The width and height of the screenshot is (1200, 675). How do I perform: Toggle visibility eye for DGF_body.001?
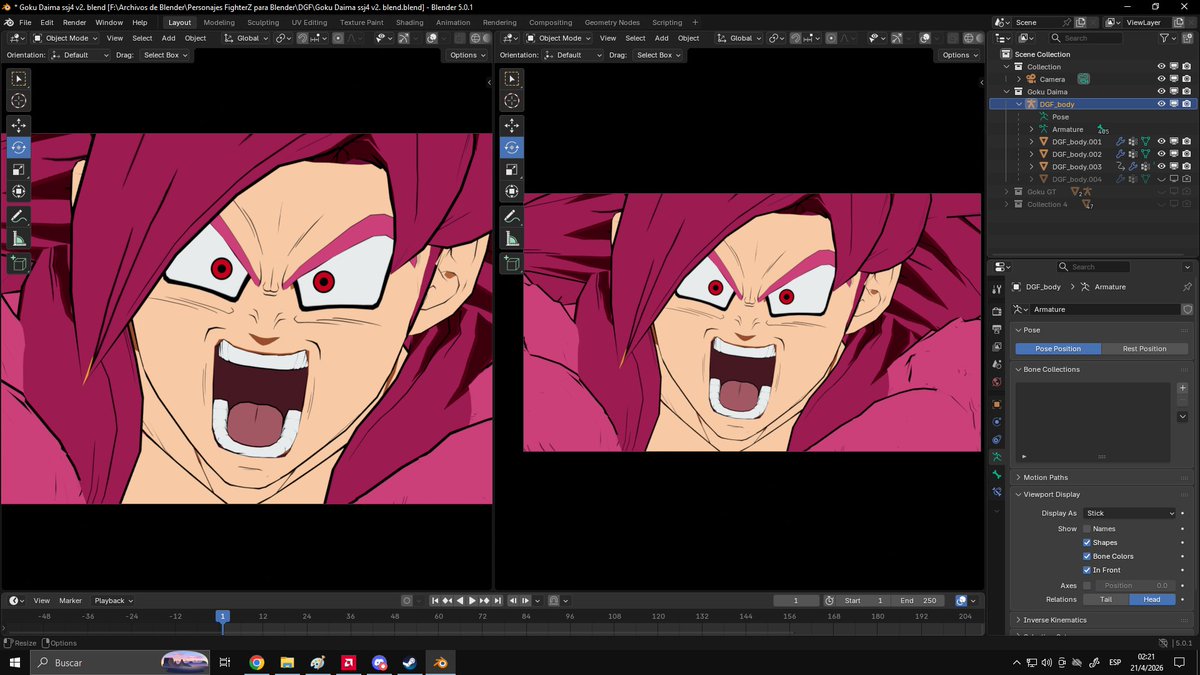click(x=1161, y=142)
